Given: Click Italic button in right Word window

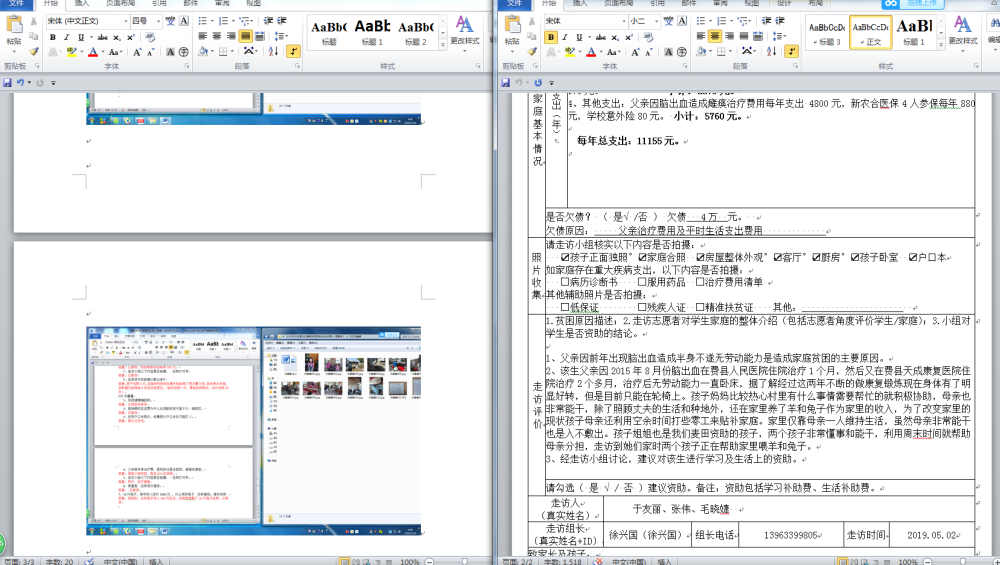Looking at the screenshot, I should point(565,37).
